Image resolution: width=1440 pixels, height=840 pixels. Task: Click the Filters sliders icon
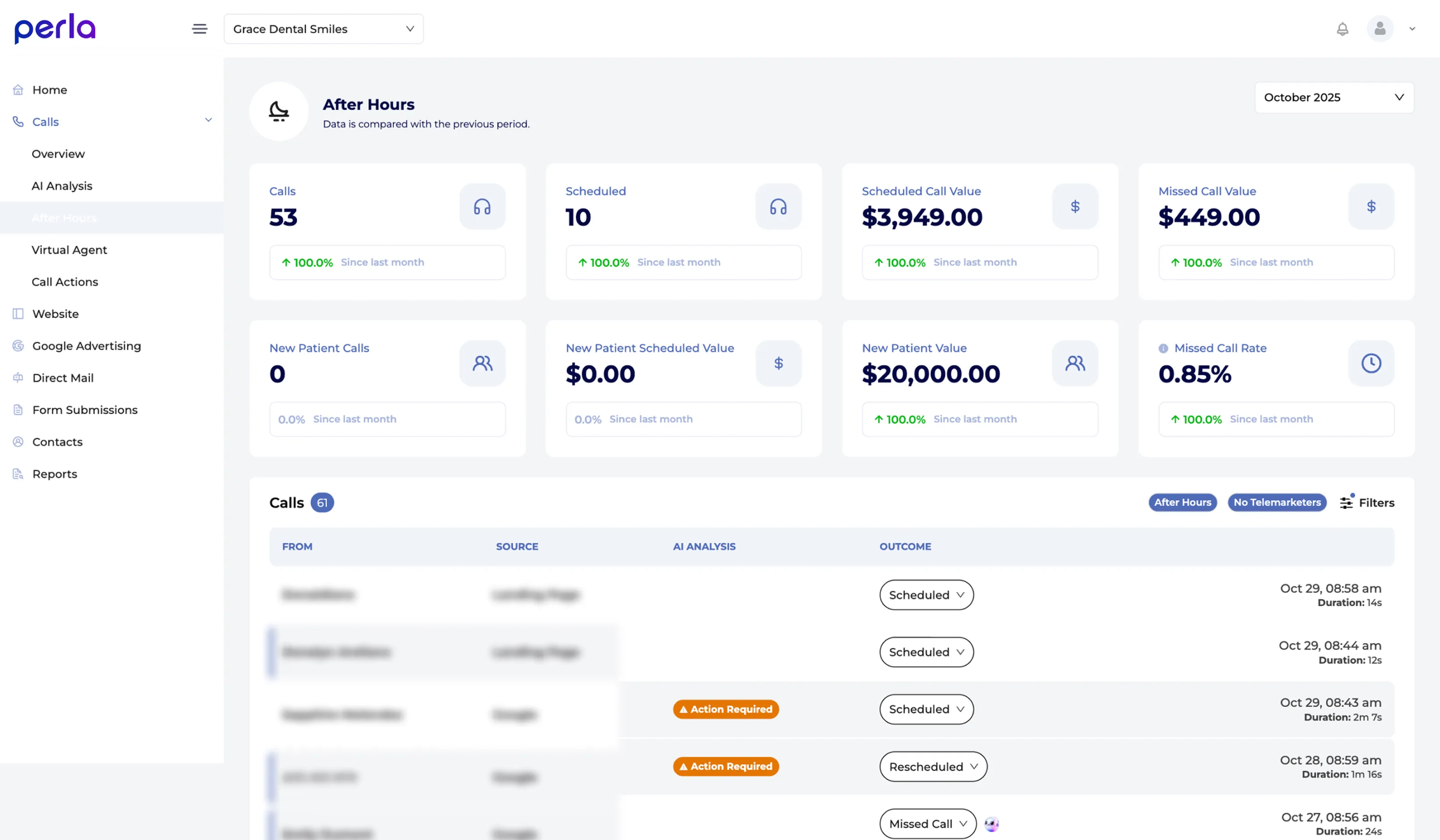coord(1346,502)
